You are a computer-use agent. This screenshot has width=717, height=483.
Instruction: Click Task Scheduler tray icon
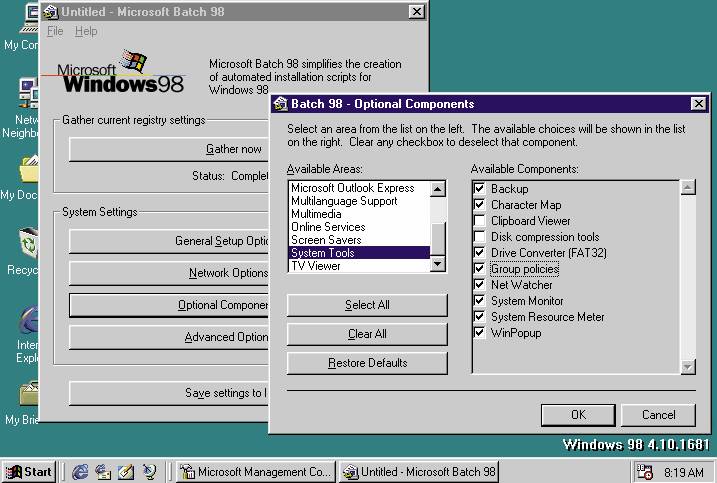[x=645, y=472]
